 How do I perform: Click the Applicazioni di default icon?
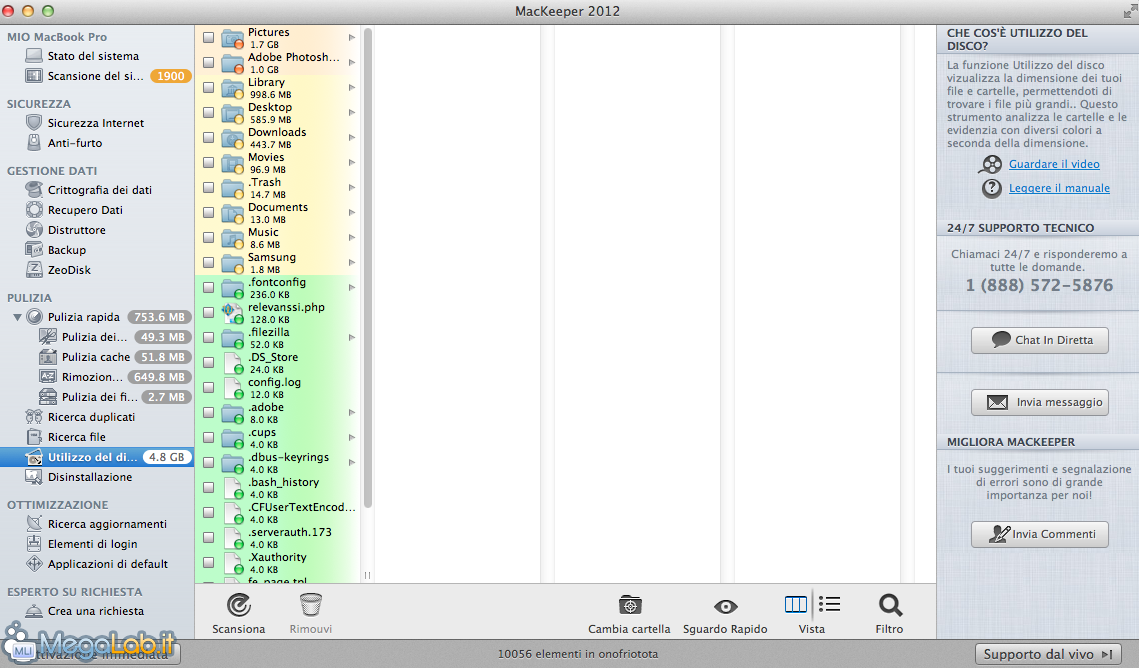(x=33, y=563)
